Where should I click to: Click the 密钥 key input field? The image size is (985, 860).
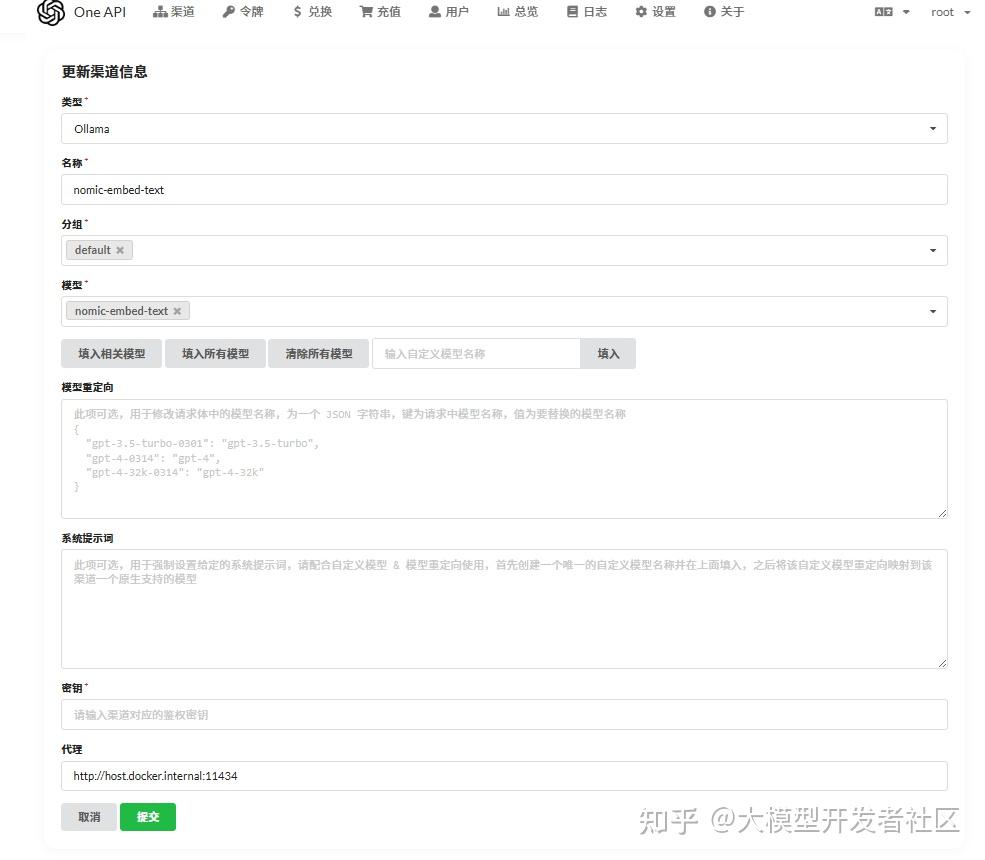pyautogui.click(x=504, y=715)
